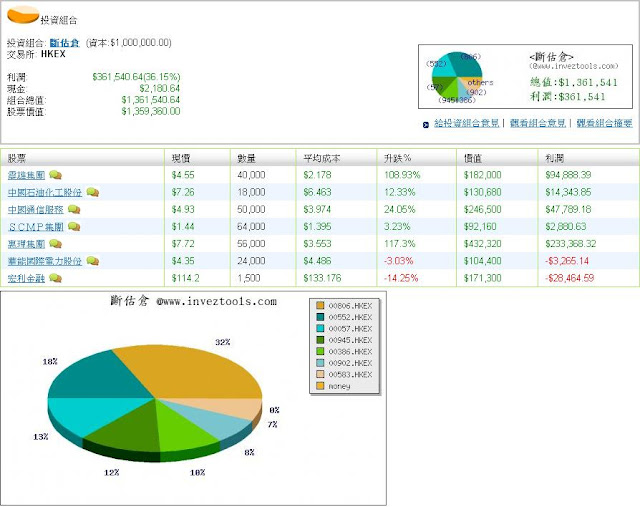Open the 斷估倉 portfolio name link

click(64, 43)
